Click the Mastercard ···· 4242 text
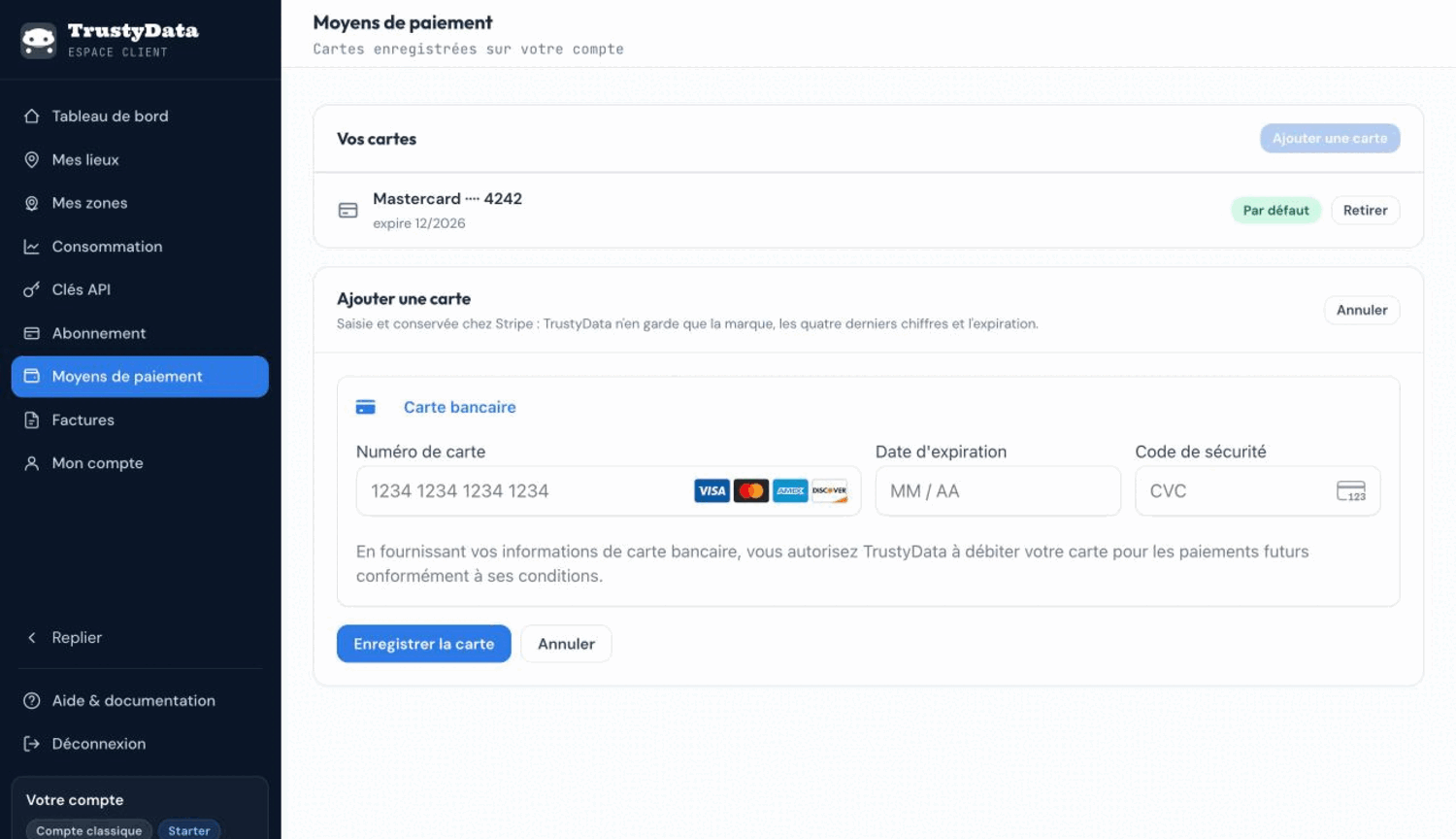 pos(447,199)
